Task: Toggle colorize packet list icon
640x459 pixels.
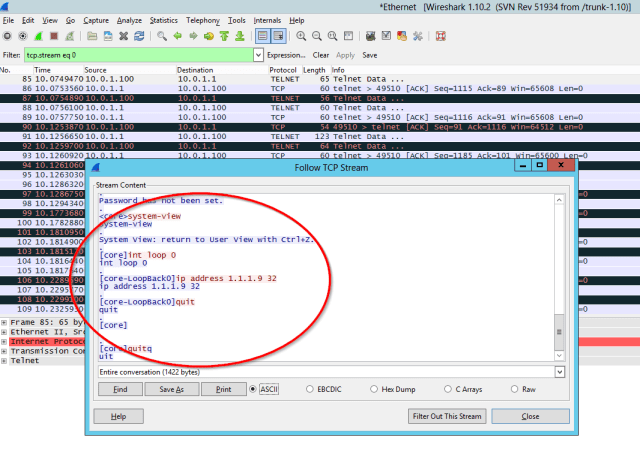Action: pyautogui.click(x=262, y=36)
